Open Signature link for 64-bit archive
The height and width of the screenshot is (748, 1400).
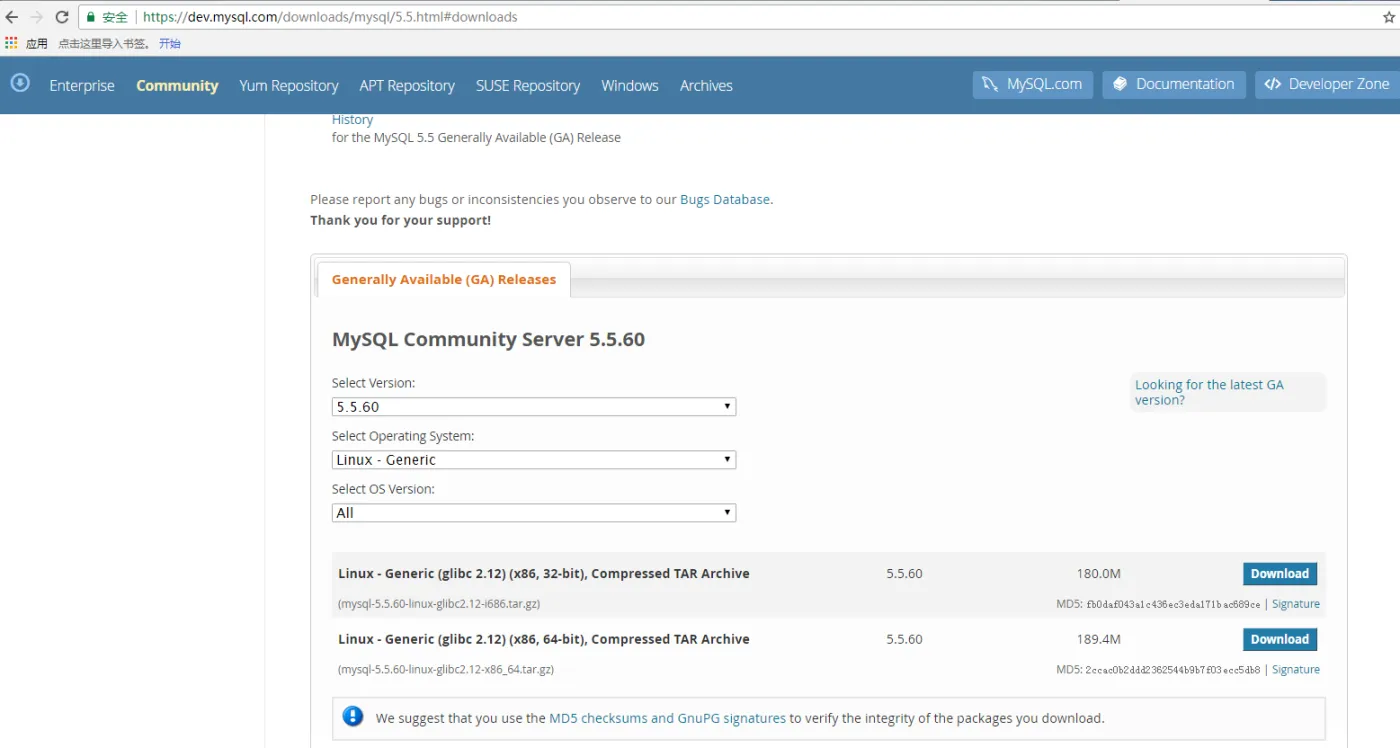(1296, 670)
